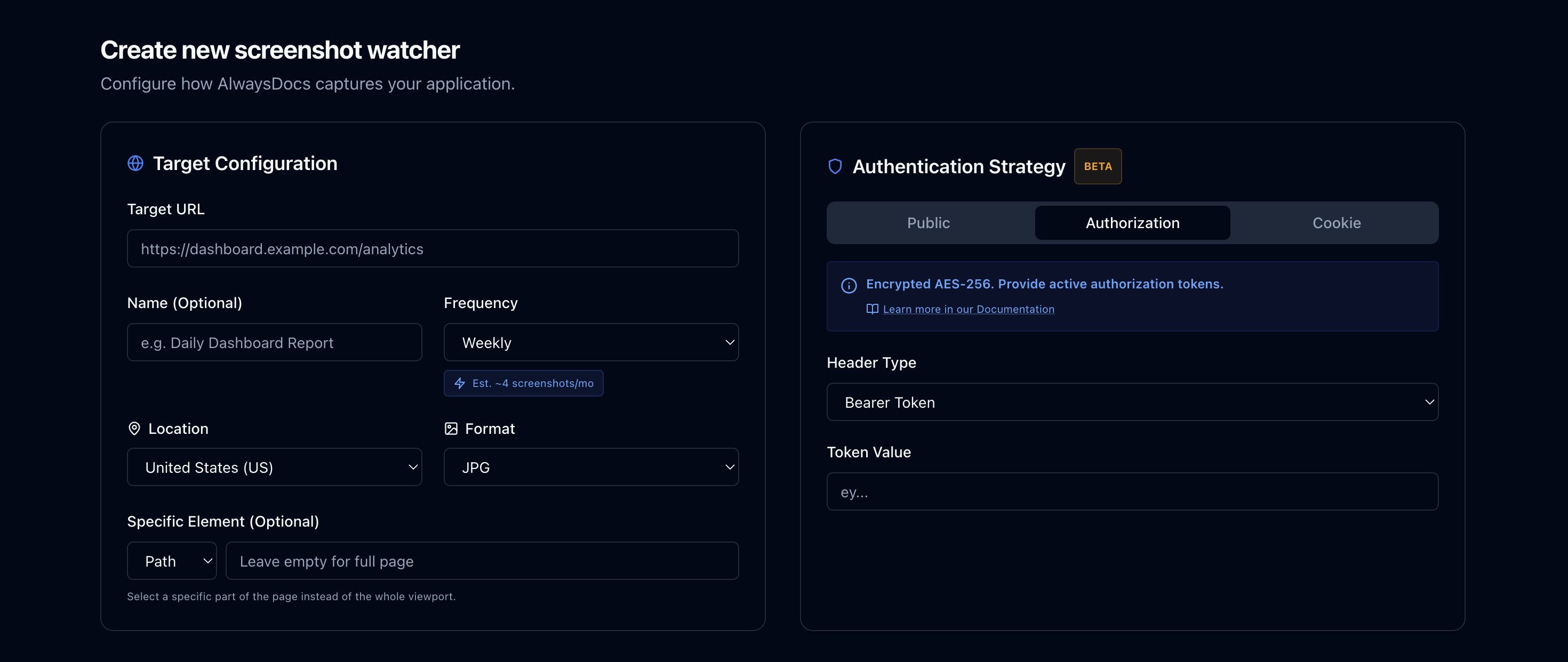
Task: Click the lightning icon in the screenshots estimate badge
Action: pos(460,383)
